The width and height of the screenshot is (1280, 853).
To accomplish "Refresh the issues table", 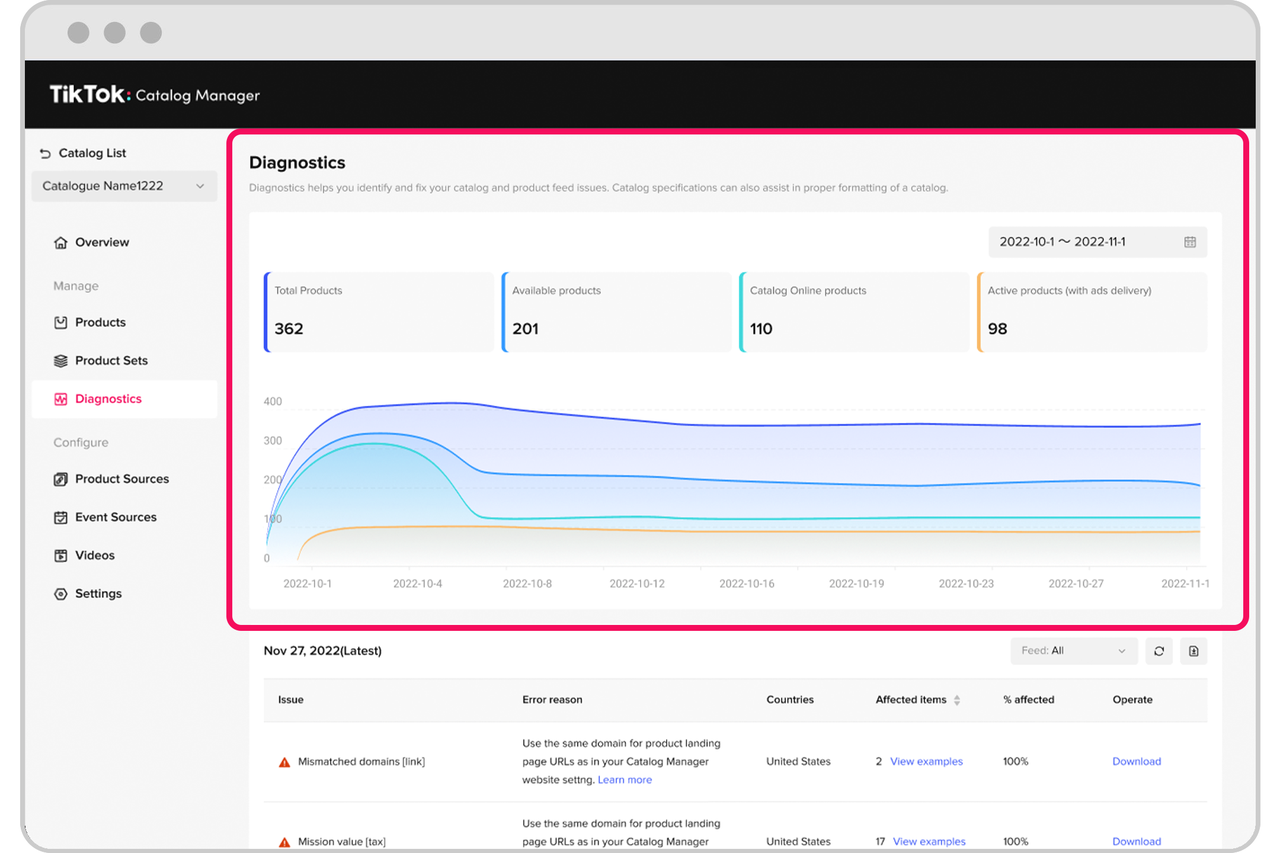I will [1158, 651].
